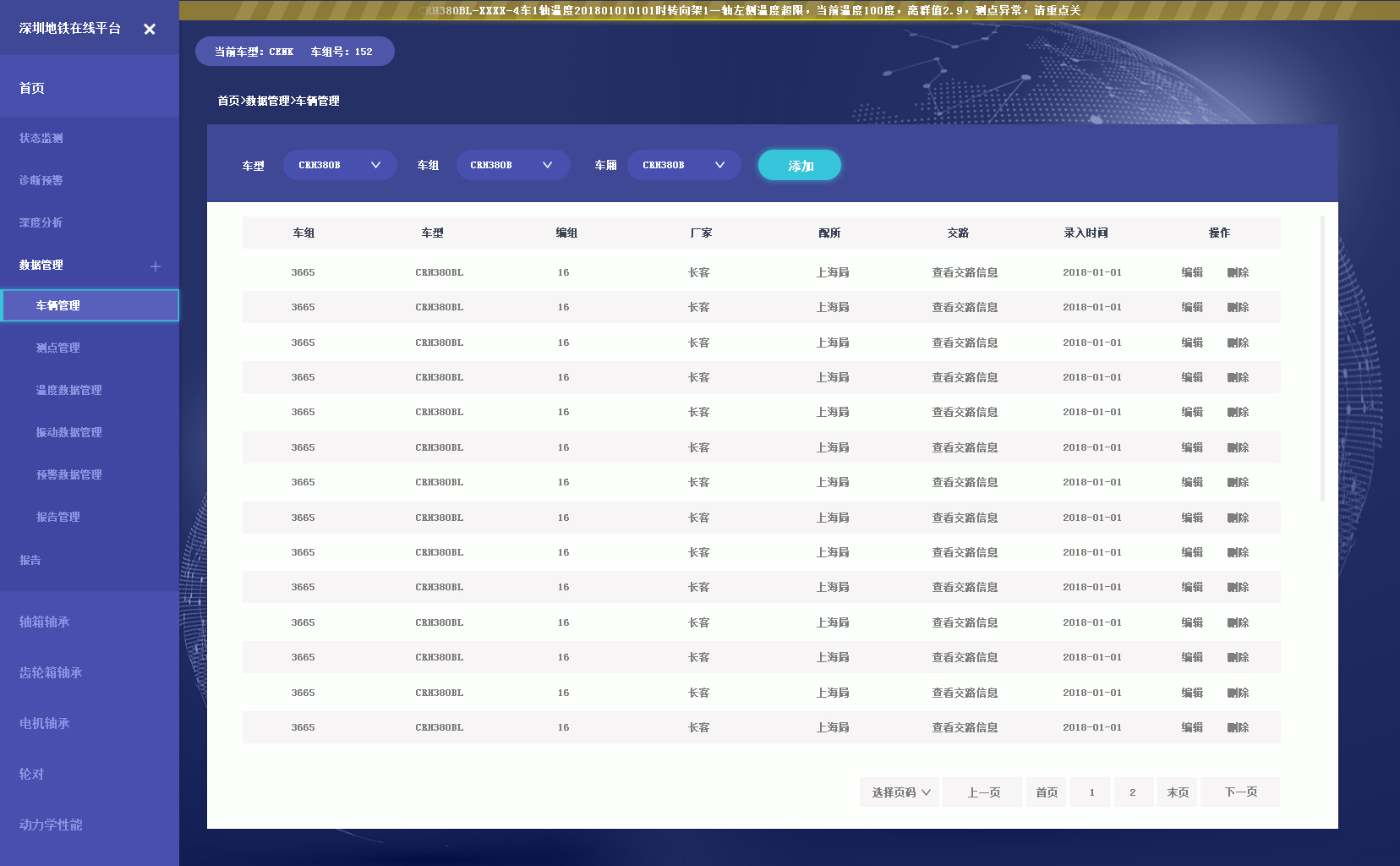
Task: Select 电机轴承 in the sidebar
Action: pos(45,723)
